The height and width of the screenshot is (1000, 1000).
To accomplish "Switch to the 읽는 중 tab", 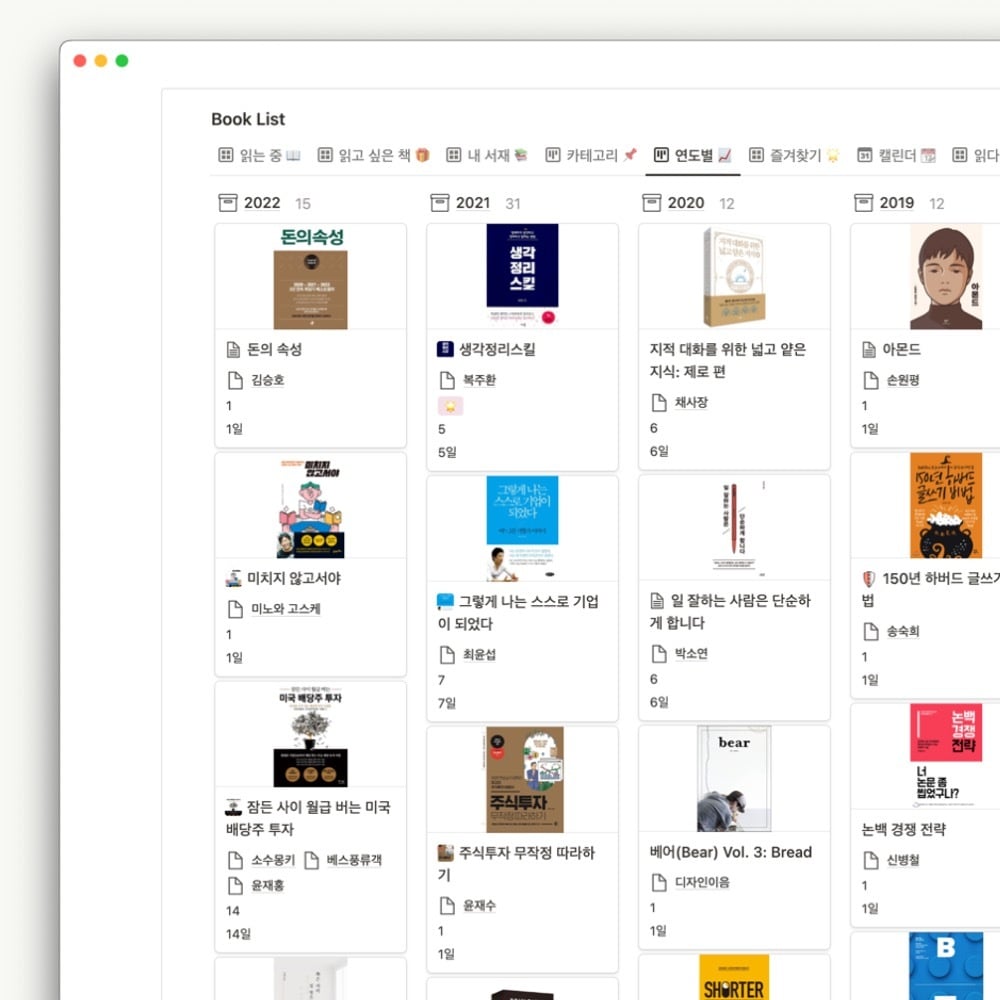I will tap(260, 155).
